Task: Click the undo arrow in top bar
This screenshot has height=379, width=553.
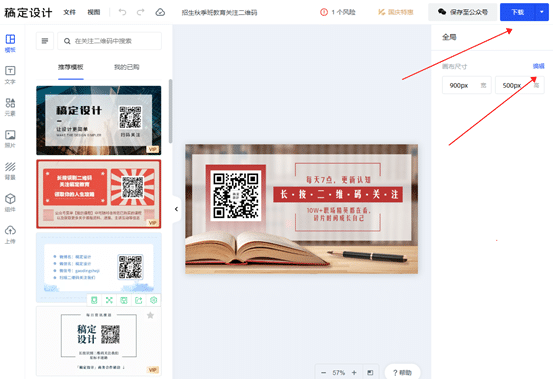Action: [x=122, y=12]
